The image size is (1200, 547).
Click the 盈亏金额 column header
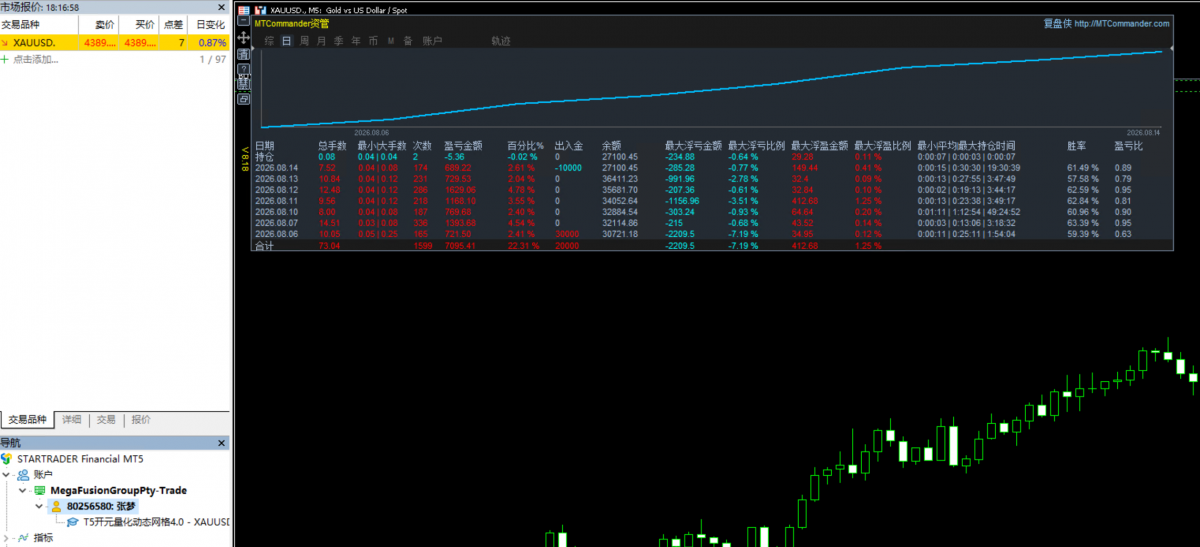coord(464,146)
